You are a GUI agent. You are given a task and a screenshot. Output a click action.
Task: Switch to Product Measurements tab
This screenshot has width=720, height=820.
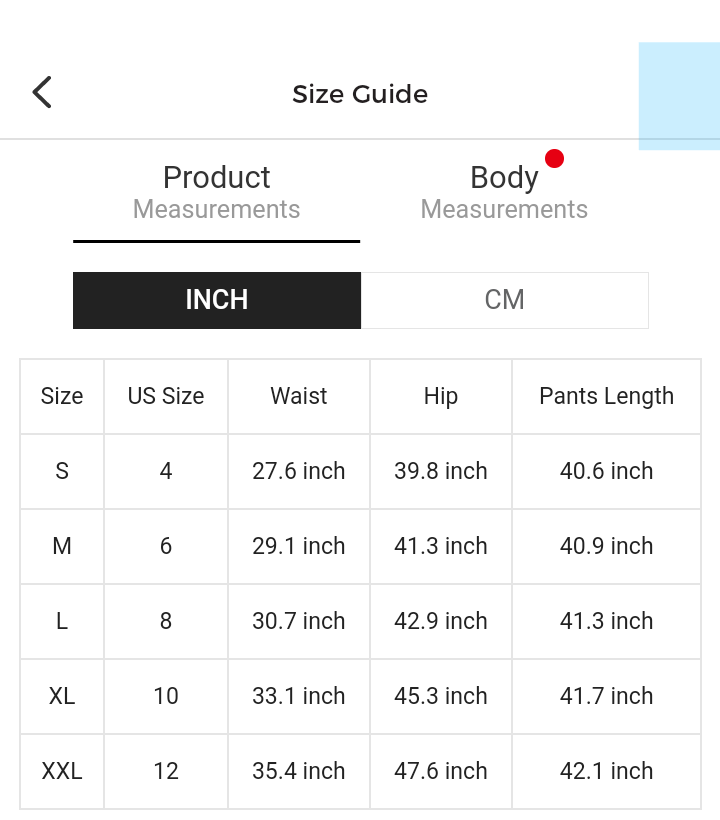pos(216,192)
